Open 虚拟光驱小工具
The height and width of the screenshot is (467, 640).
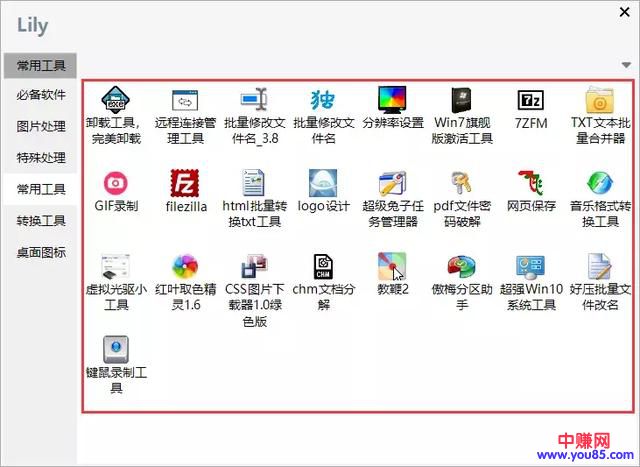pyautogui.click(x=116, y=266)
